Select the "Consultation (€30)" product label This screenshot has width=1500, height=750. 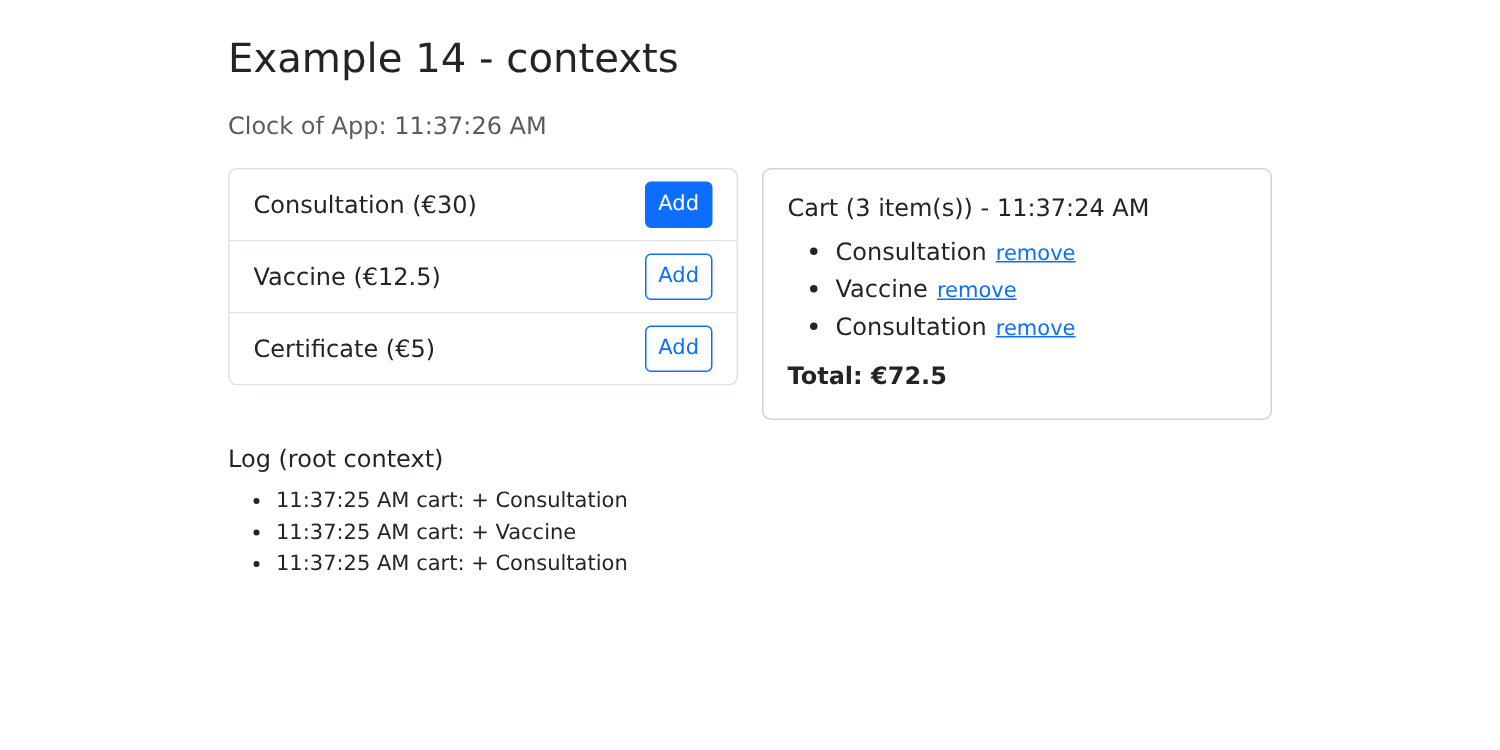[x=365, y=205]
